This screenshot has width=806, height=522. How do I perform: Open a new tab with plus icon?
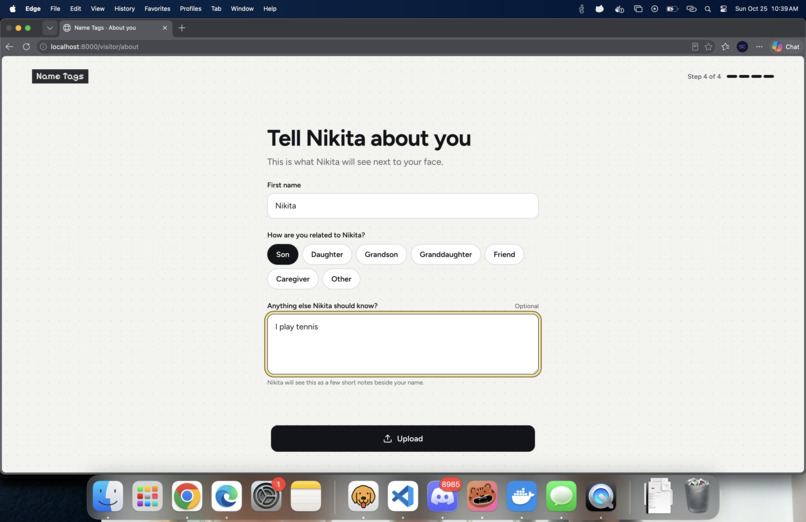click(x=181, y=28)
